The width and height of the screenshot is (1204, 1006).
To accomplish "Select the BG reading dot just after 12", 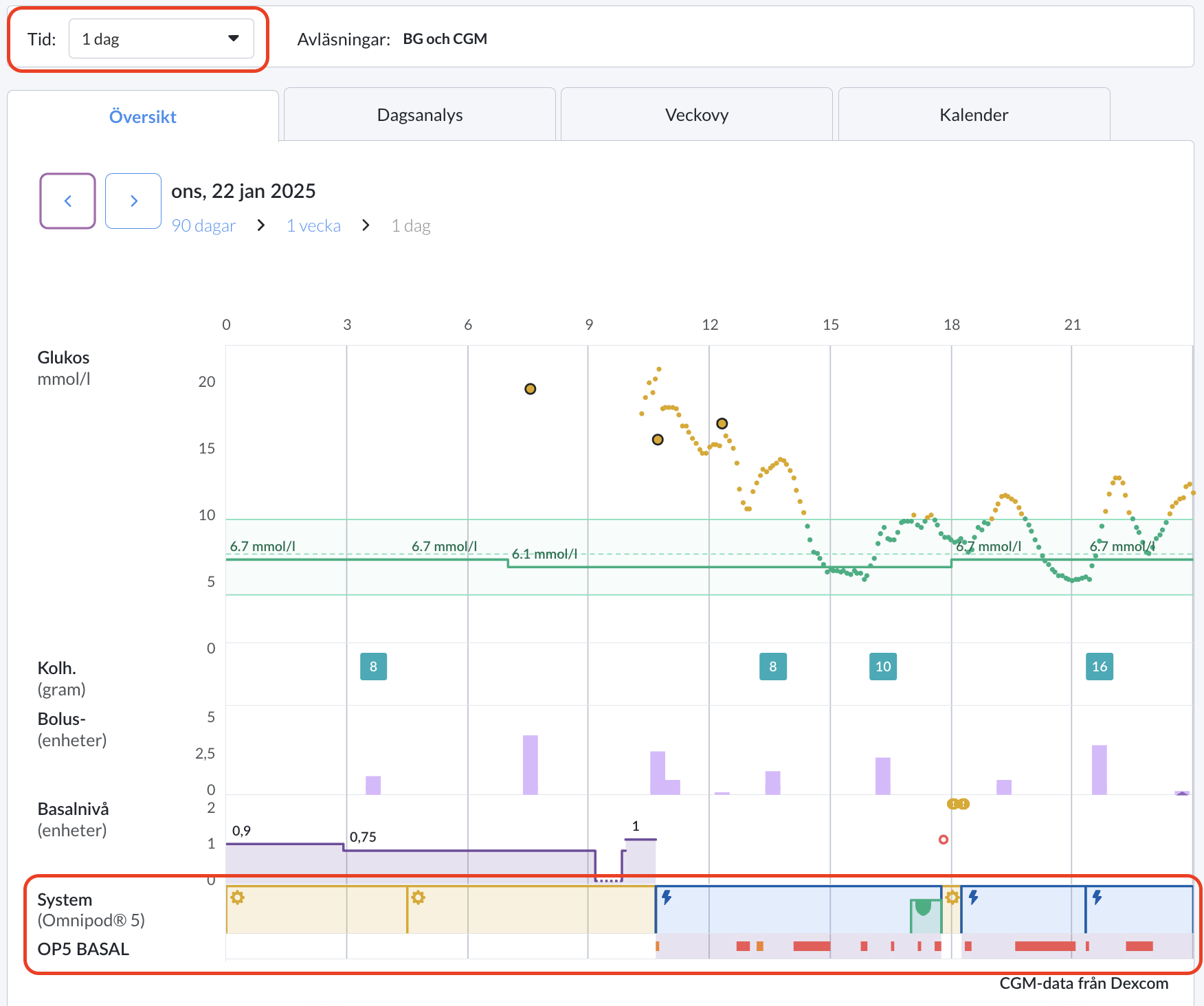I will (722, 423).
